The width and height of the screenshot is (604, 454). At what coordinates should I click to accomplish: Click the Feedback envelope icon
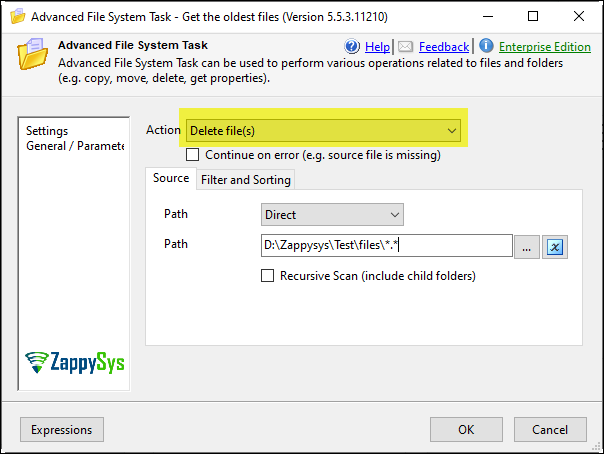tap(405, 47)
